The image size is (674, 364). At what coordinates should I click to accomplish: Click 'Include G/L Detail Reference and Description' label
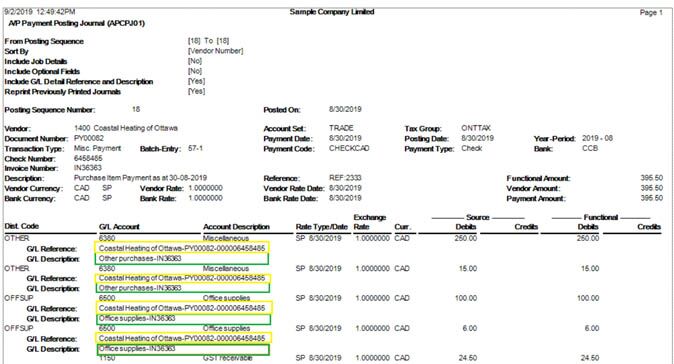click(x=79, y=82)
